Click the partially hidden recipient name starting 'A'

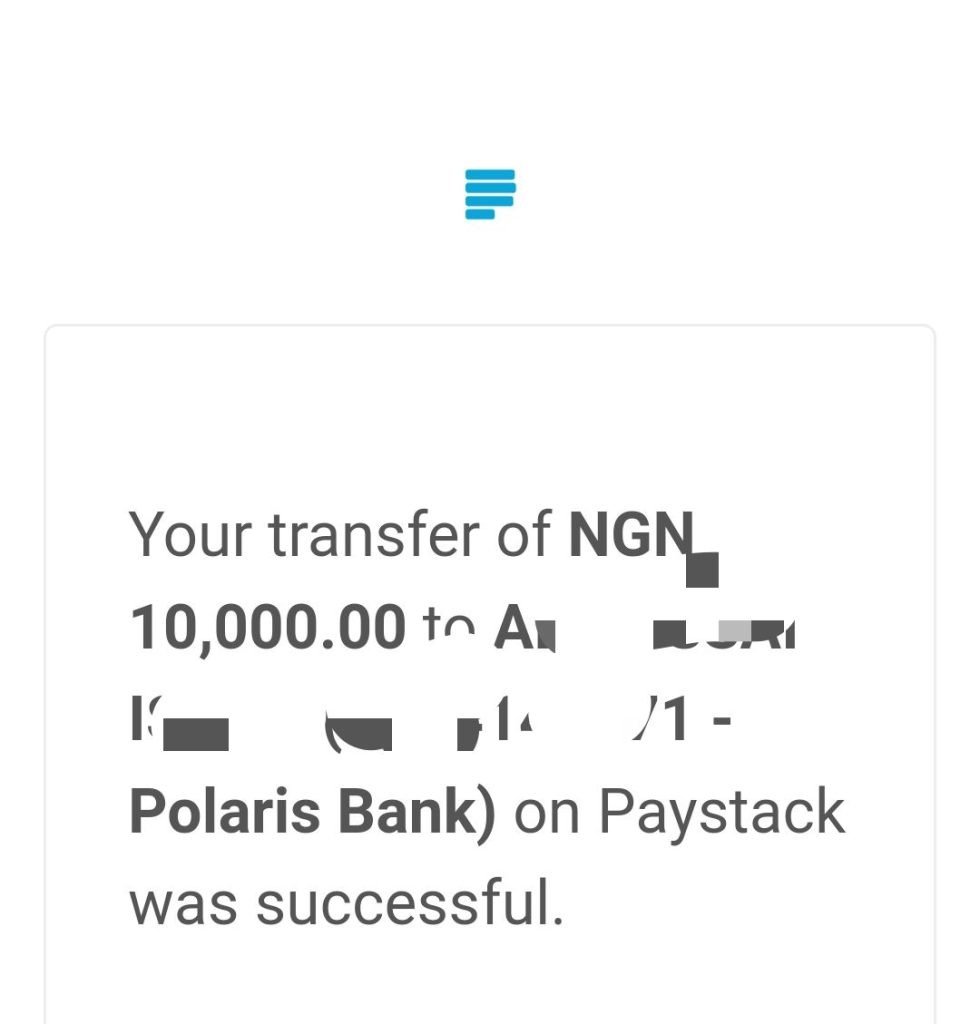(524, 628)
